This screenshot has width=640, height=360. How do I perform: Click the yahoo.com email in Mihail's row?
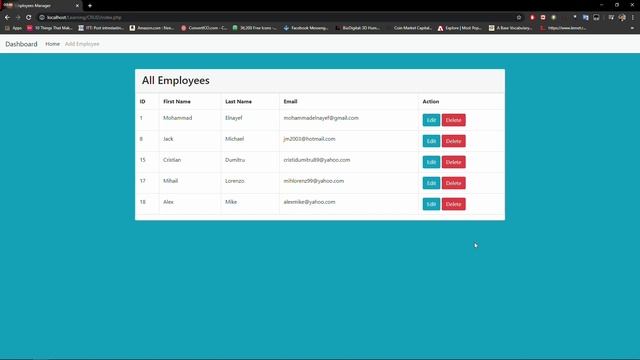point(313,181)
